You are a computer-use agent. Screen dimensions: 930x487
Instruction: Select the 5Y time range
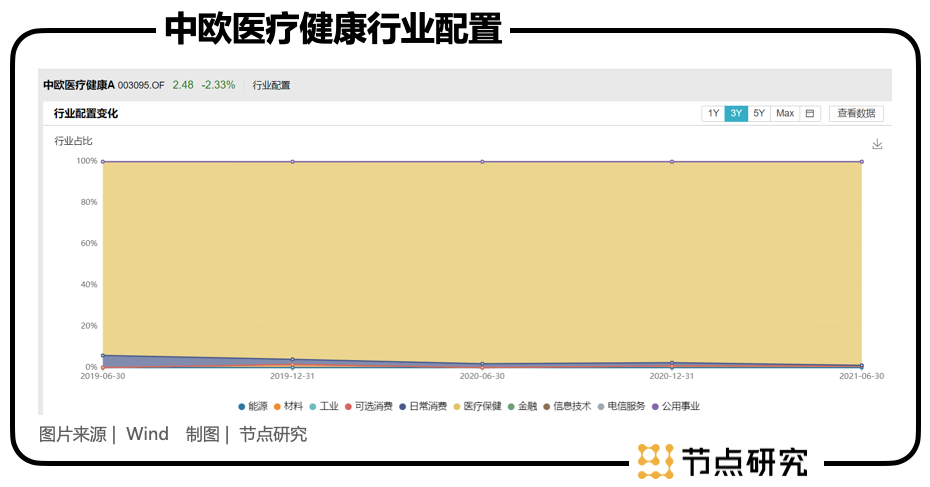(x=759, y=114)
